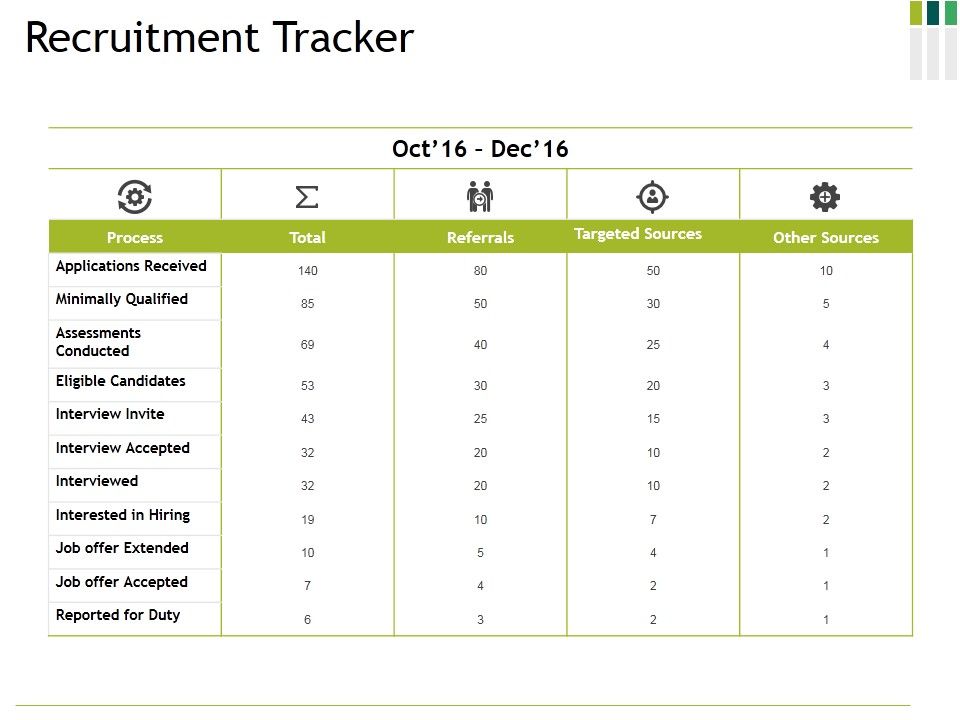Select the Reported for Duty row label

(x=118, y=615)
